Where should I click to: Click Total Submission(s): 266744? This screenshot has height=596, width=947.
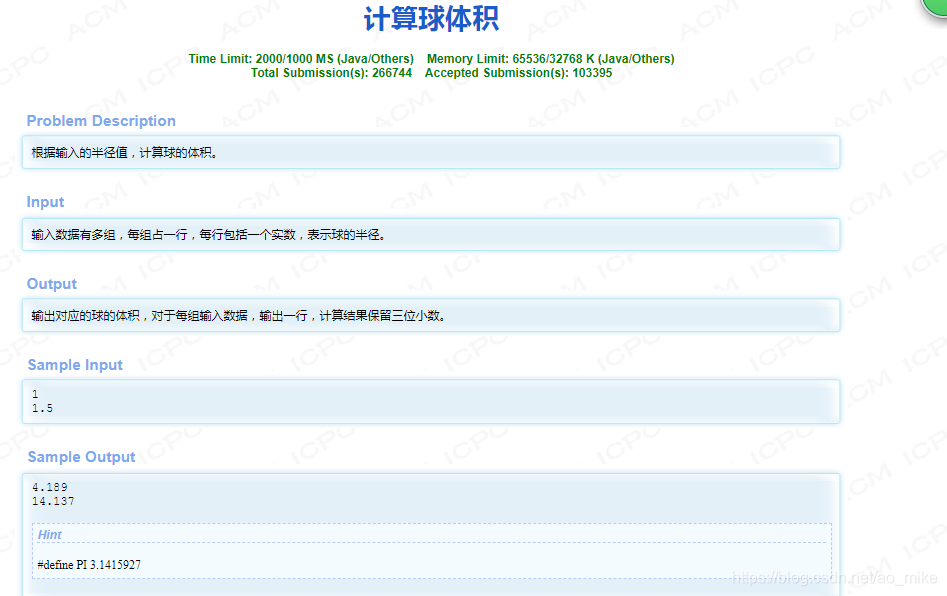click(331, 72)
